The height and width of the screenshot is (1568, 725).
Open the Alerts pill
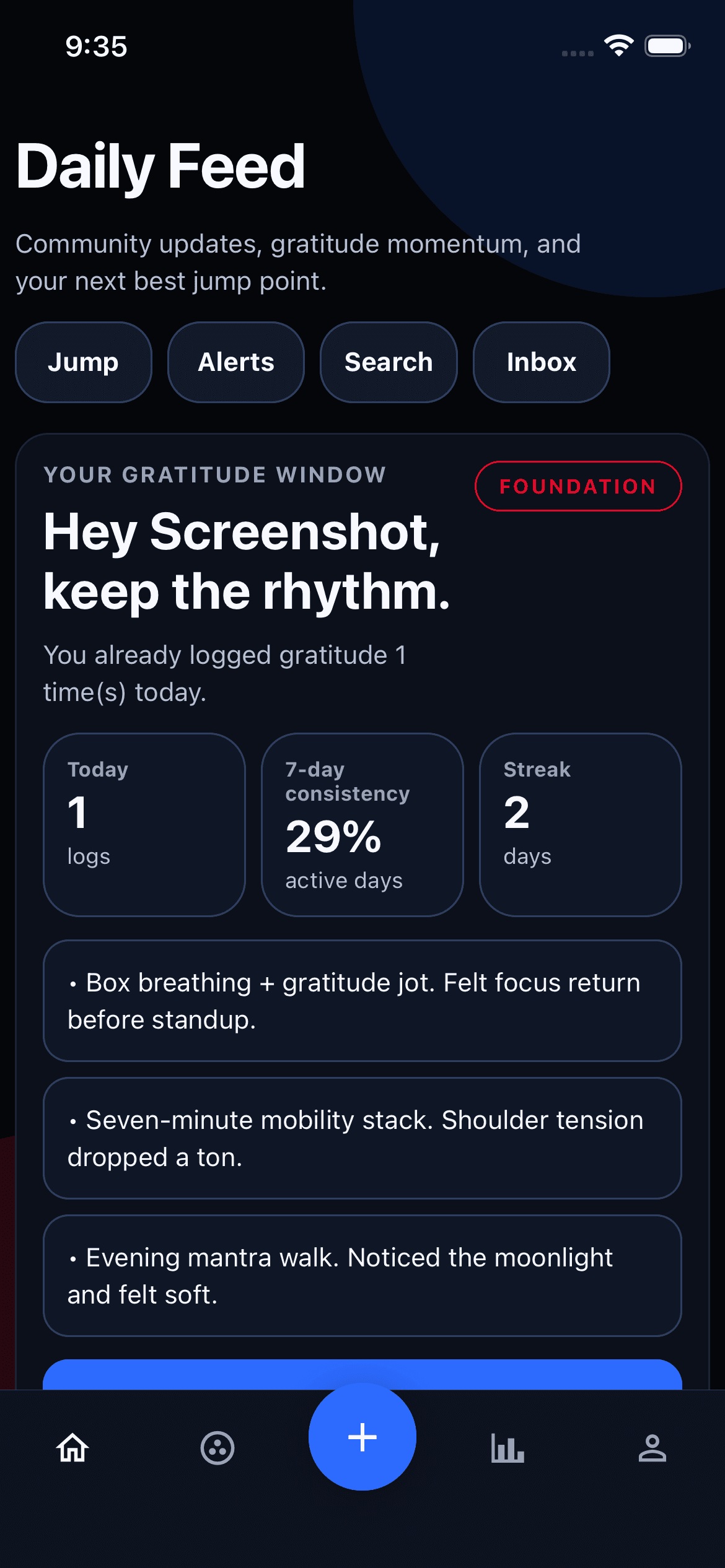point(236,362)
